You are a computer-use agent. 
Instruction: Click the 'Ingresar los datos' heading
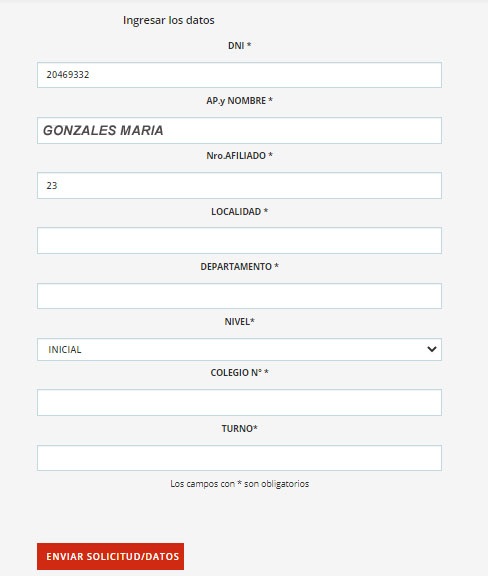pyautogui.click(x=169, y=20)
